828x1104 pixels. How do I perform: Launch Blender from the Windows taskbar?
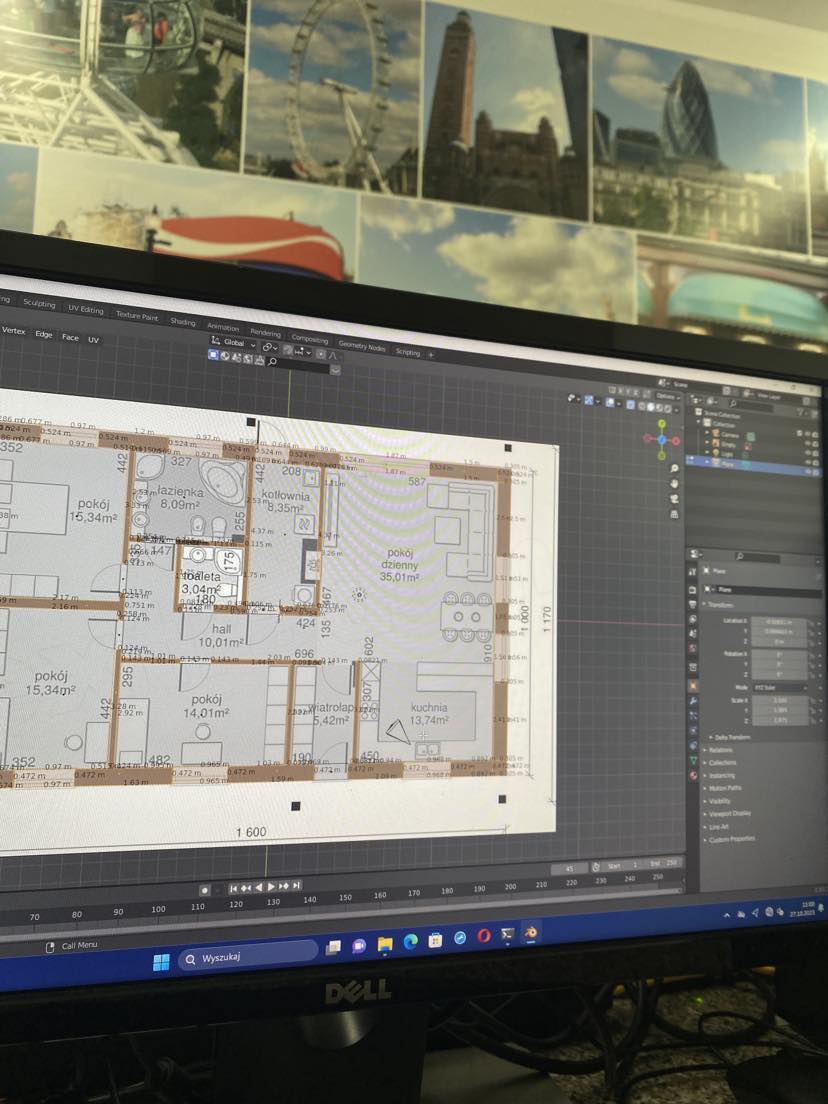coord(530,933)
